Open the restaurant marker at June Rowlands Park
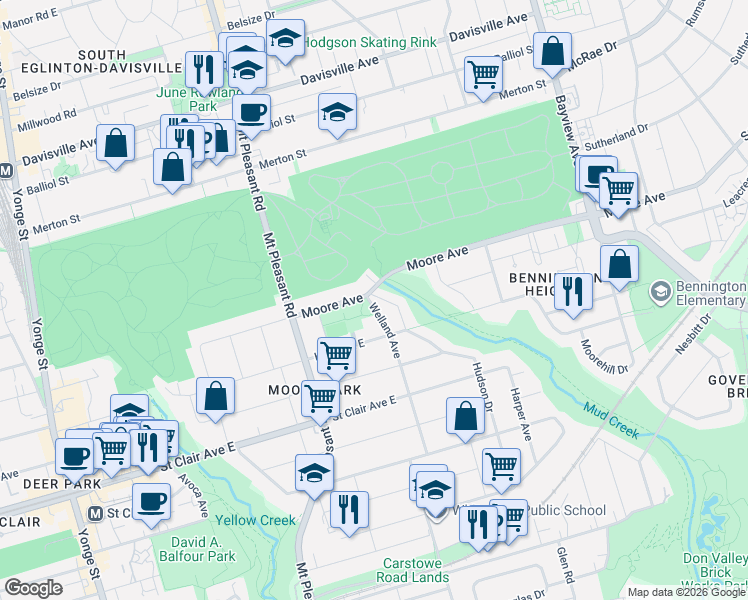Viewport: 748px width, 600px height. pos(204,71)
